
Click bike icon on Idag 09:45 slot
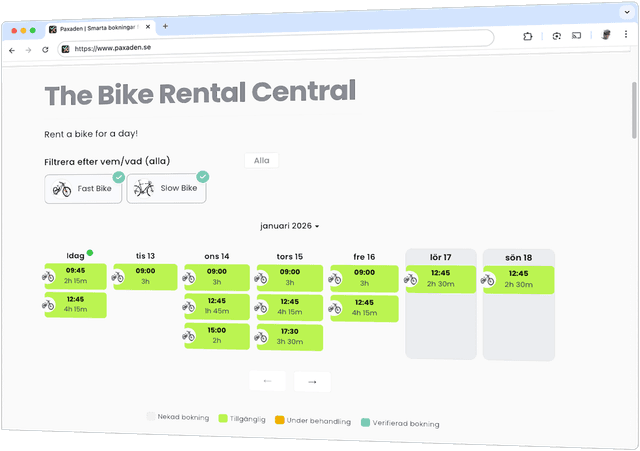48,277
